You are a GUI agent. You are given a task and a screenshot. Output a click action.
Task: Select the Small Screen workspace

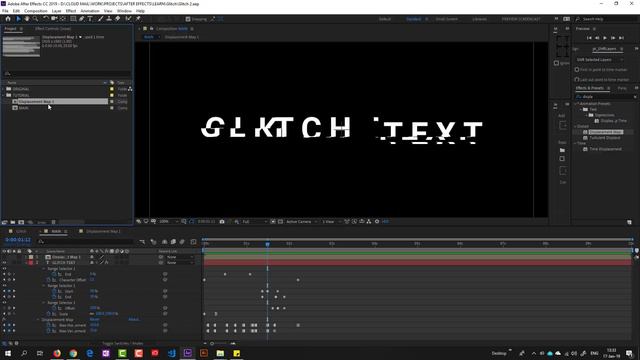click(x=447, y=19)
